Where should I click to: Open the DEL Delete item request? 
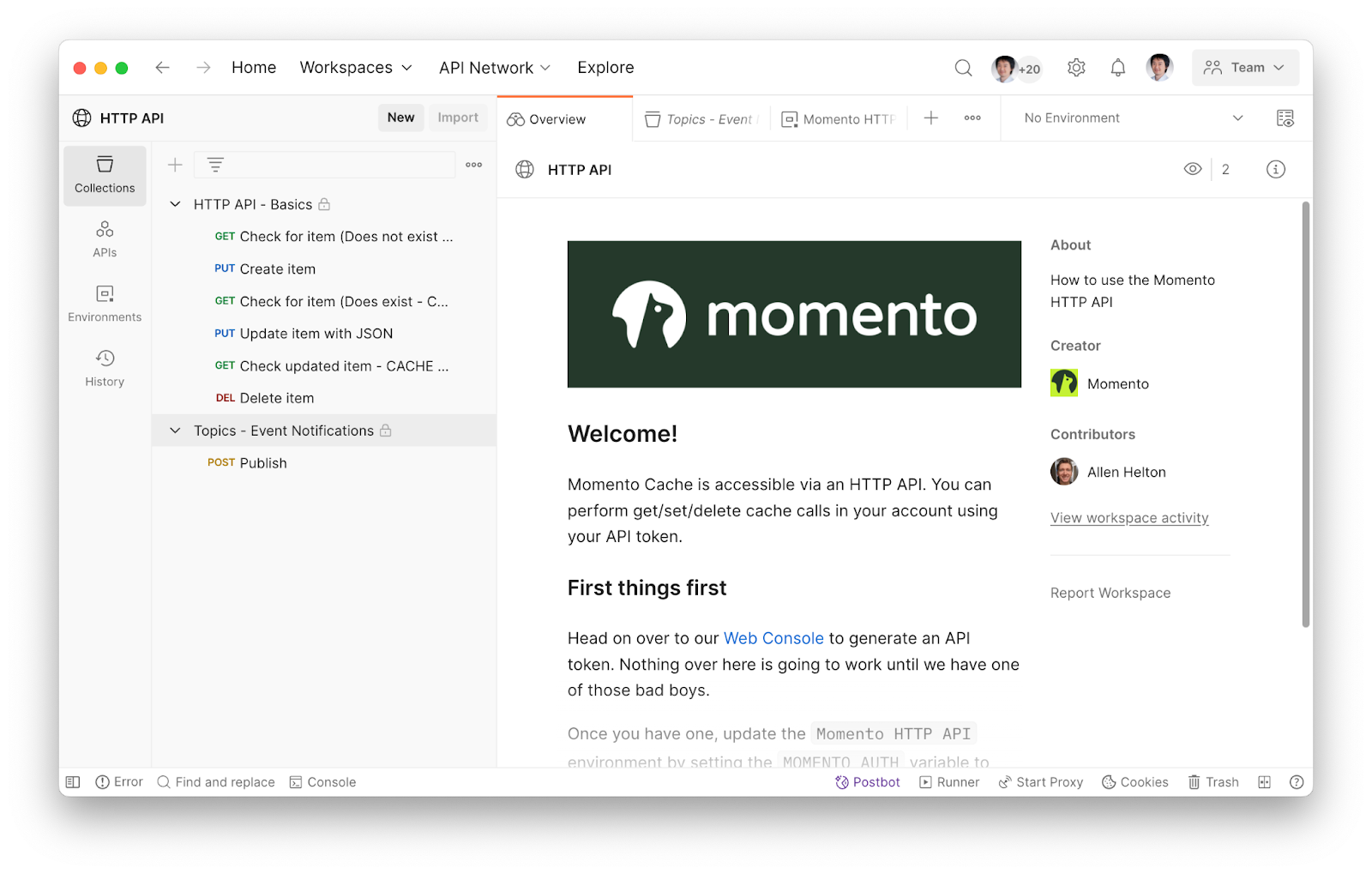(x=324, y=398)
